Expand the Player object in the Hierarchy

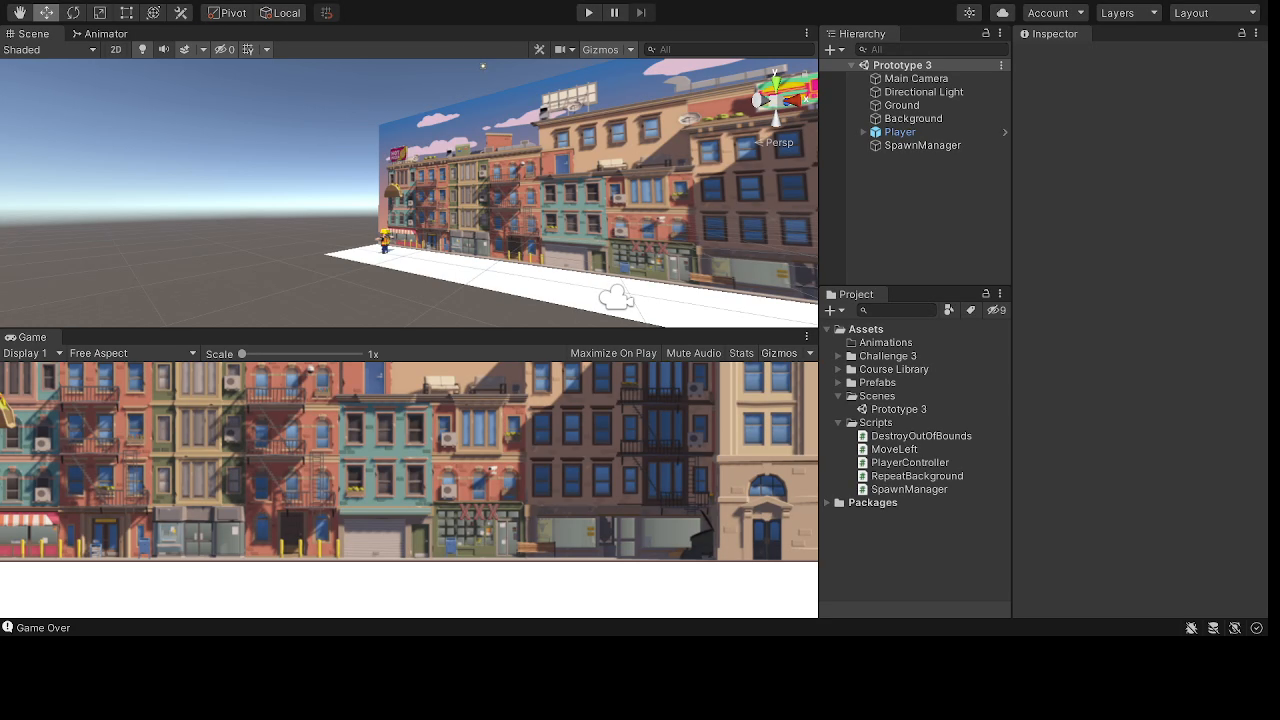tap(862, 131)
